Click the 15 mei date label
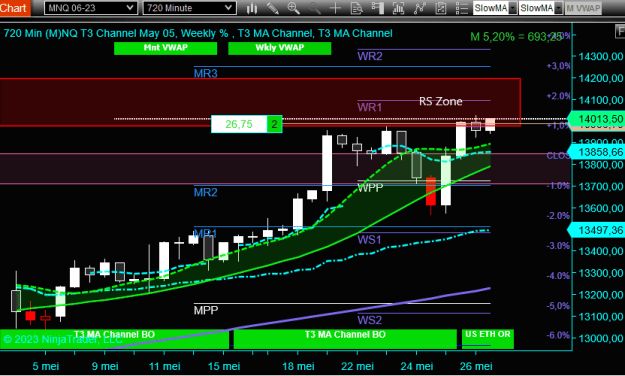The width and height of the screenshot is (625, 376). click(224, 366)
